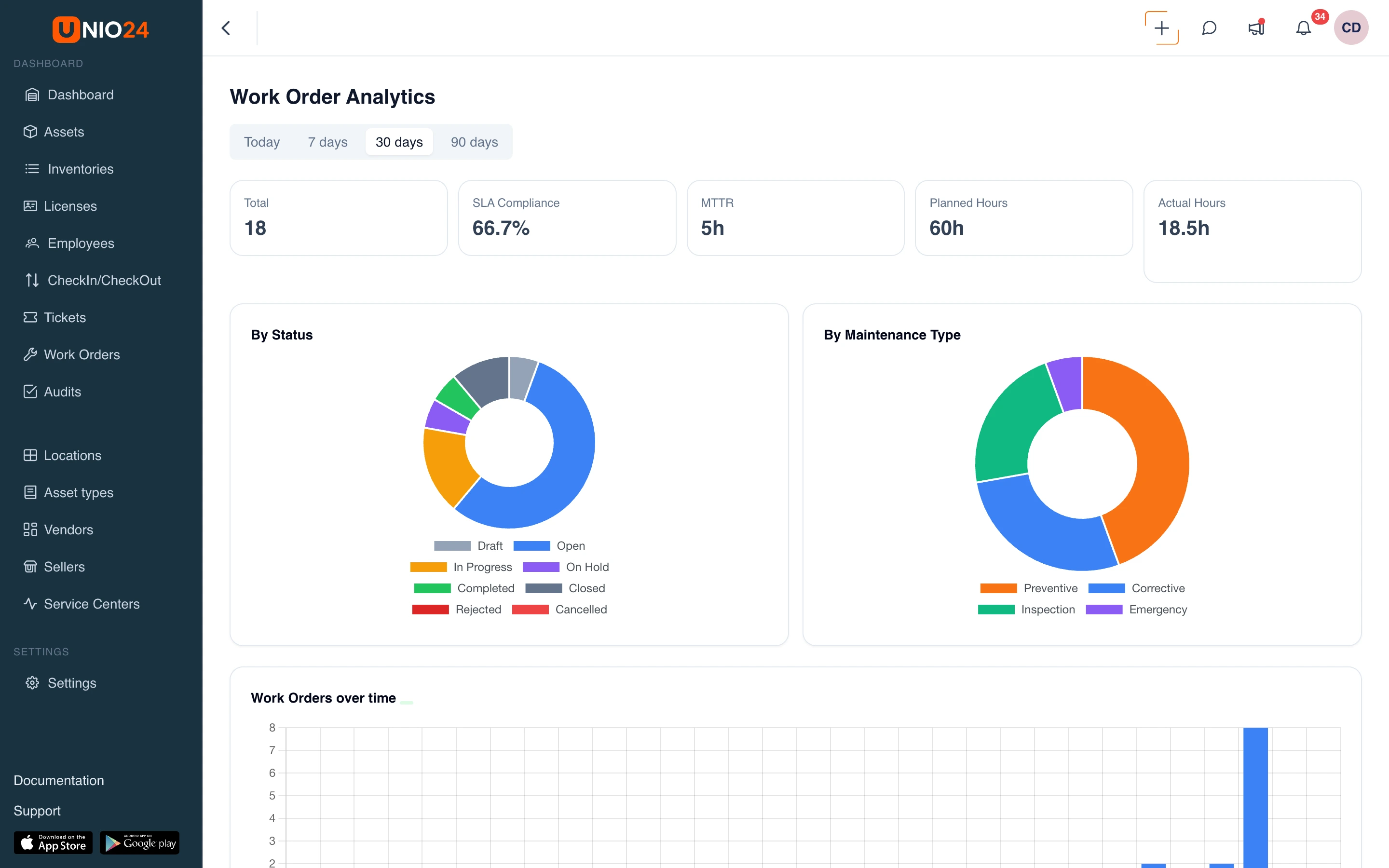
Task: Click Corrective blue legend swatch
Action: point(1106,588)
